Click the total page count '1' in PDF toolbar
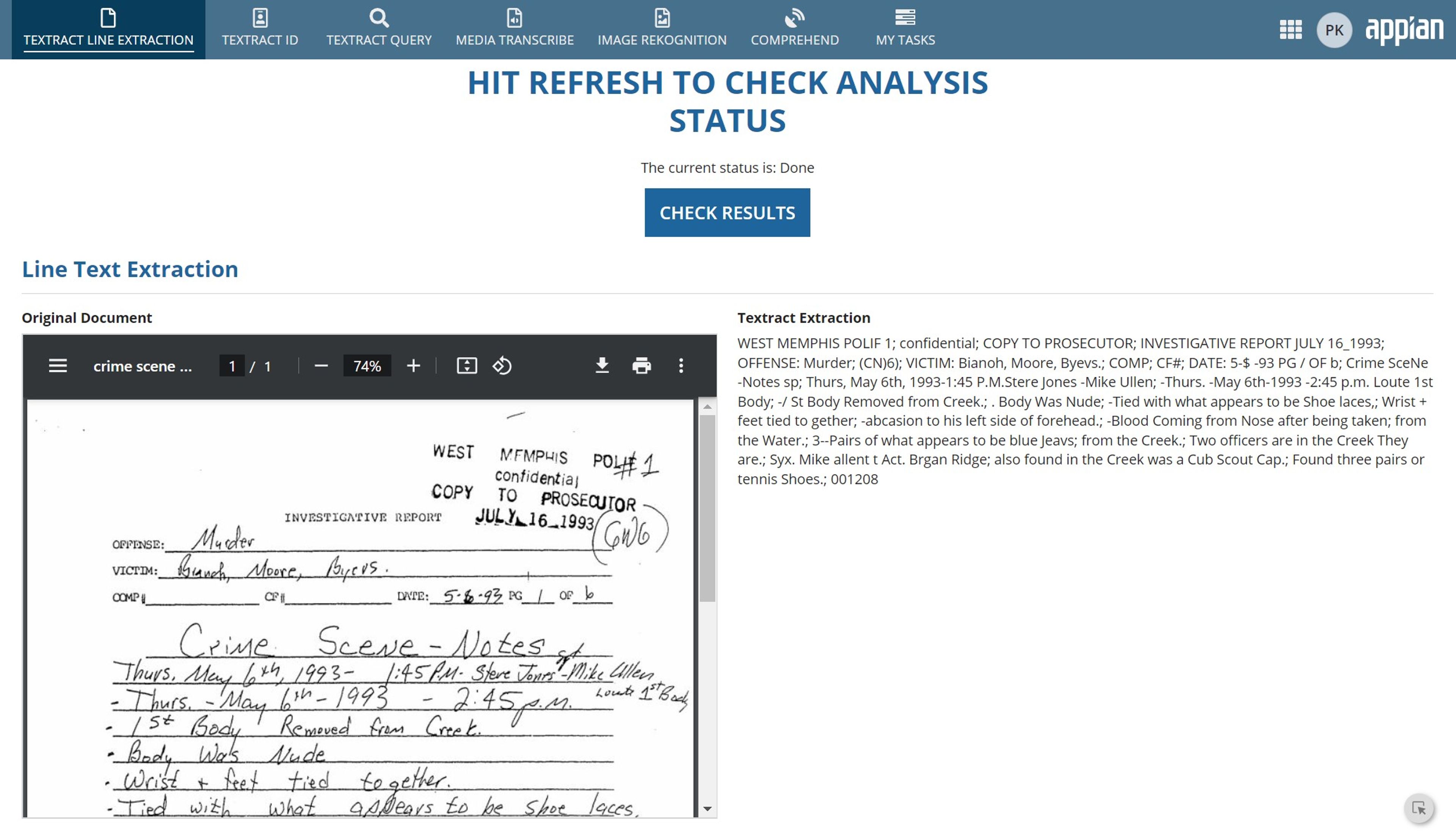 pyautogui.click(x=267, y=366)
